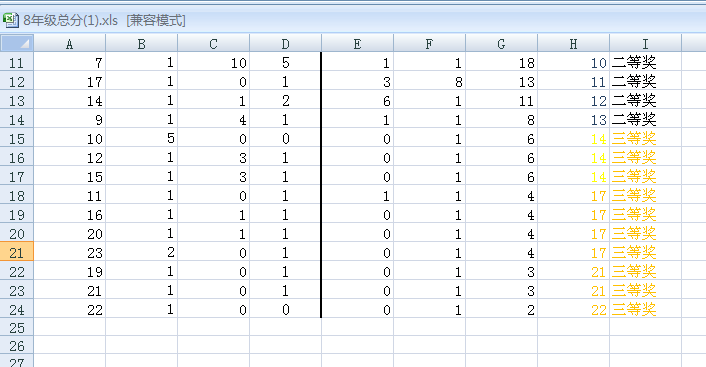This screenshot has width=706, height=367.
Task: Click cell G11 containing 18
Action: pos(502,62)
